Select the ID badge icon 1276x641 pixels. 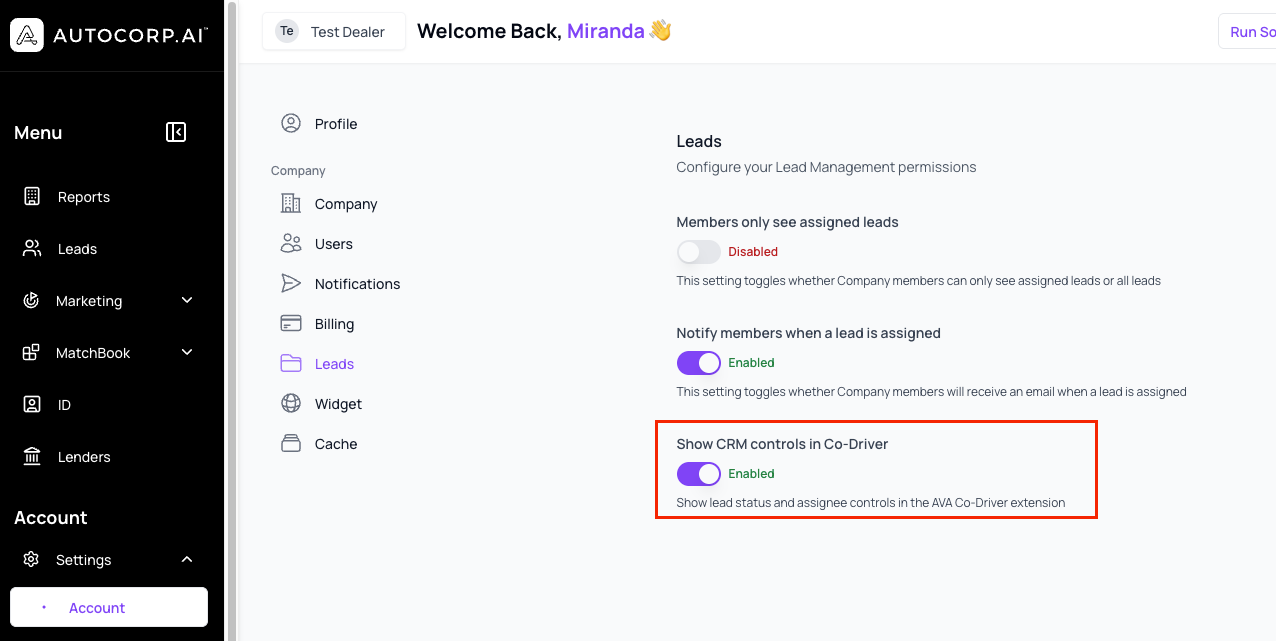tap(32, 405)
